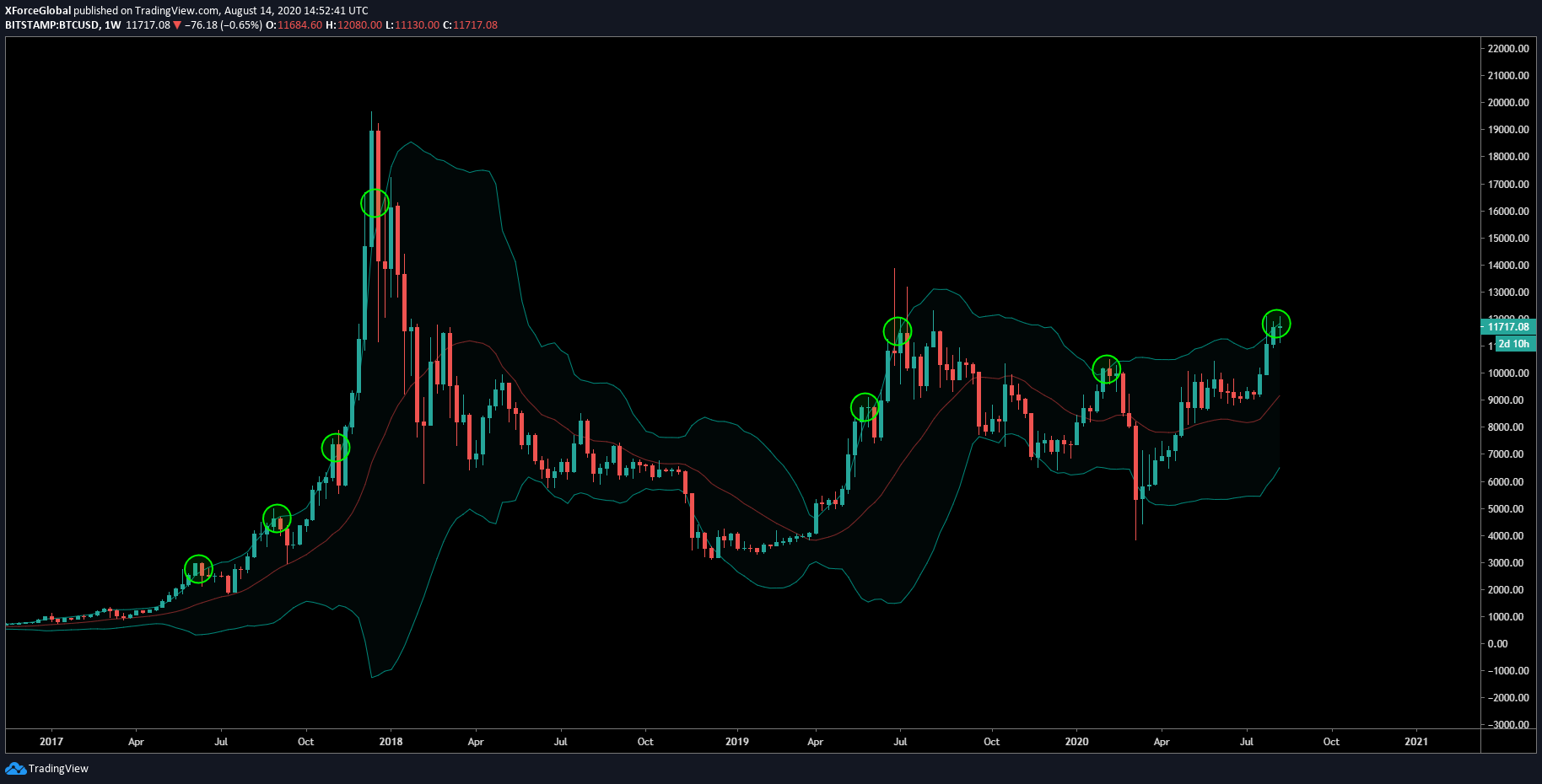The image size is (1542, 784).
Task: Click the 20000.00 price axis label
Action: 1508,102
